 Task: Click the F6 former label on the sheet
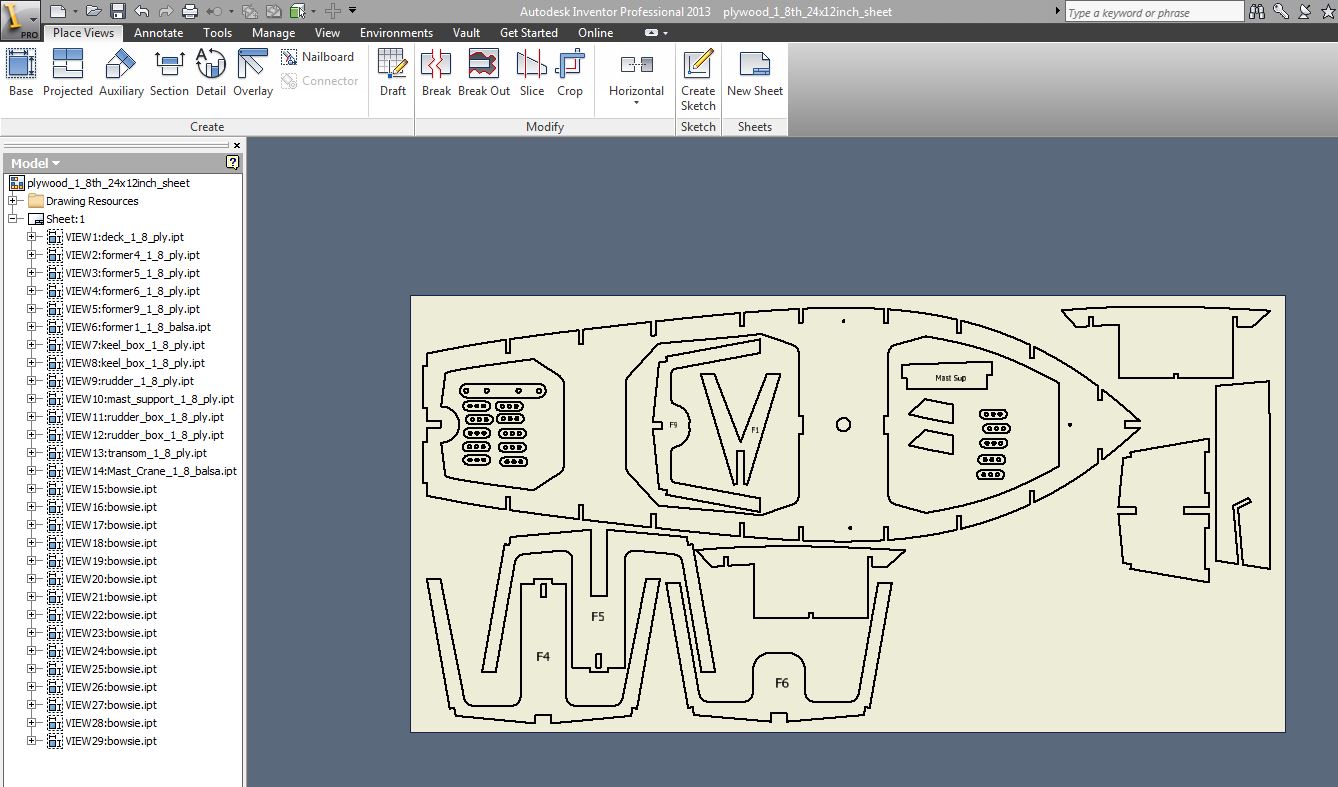point(782,683)
